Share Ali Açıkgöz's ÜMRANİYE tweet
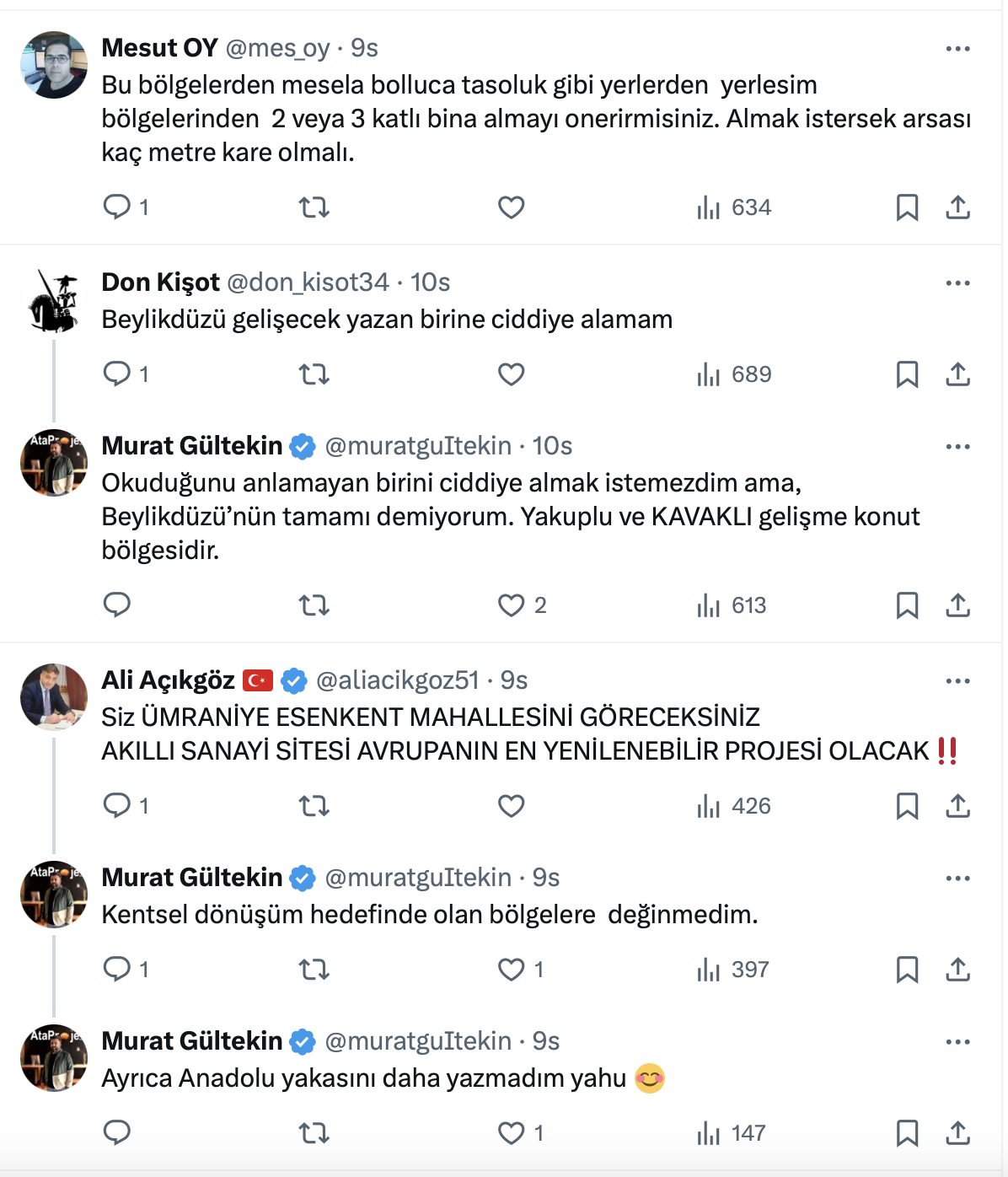This screenshot has width=1008, height=1177. tap(957, 806)
